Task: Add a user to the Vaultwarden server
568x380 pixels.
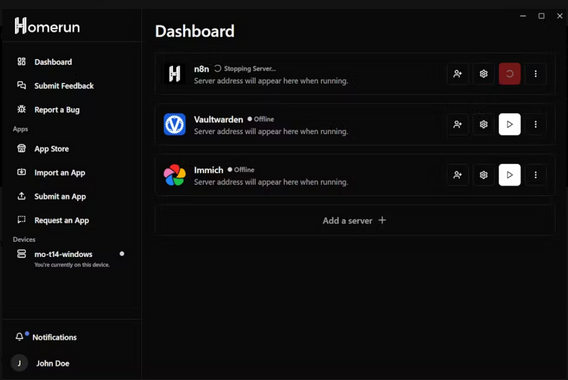Action: [x=458, y=124]
